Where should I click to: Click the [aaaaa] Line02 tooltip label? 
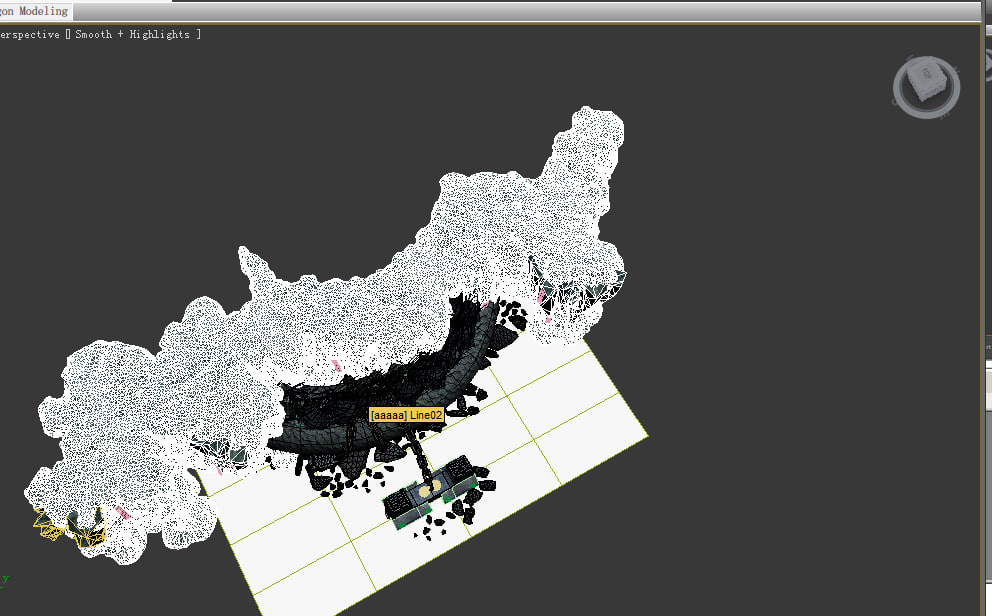tap(407, 415)
